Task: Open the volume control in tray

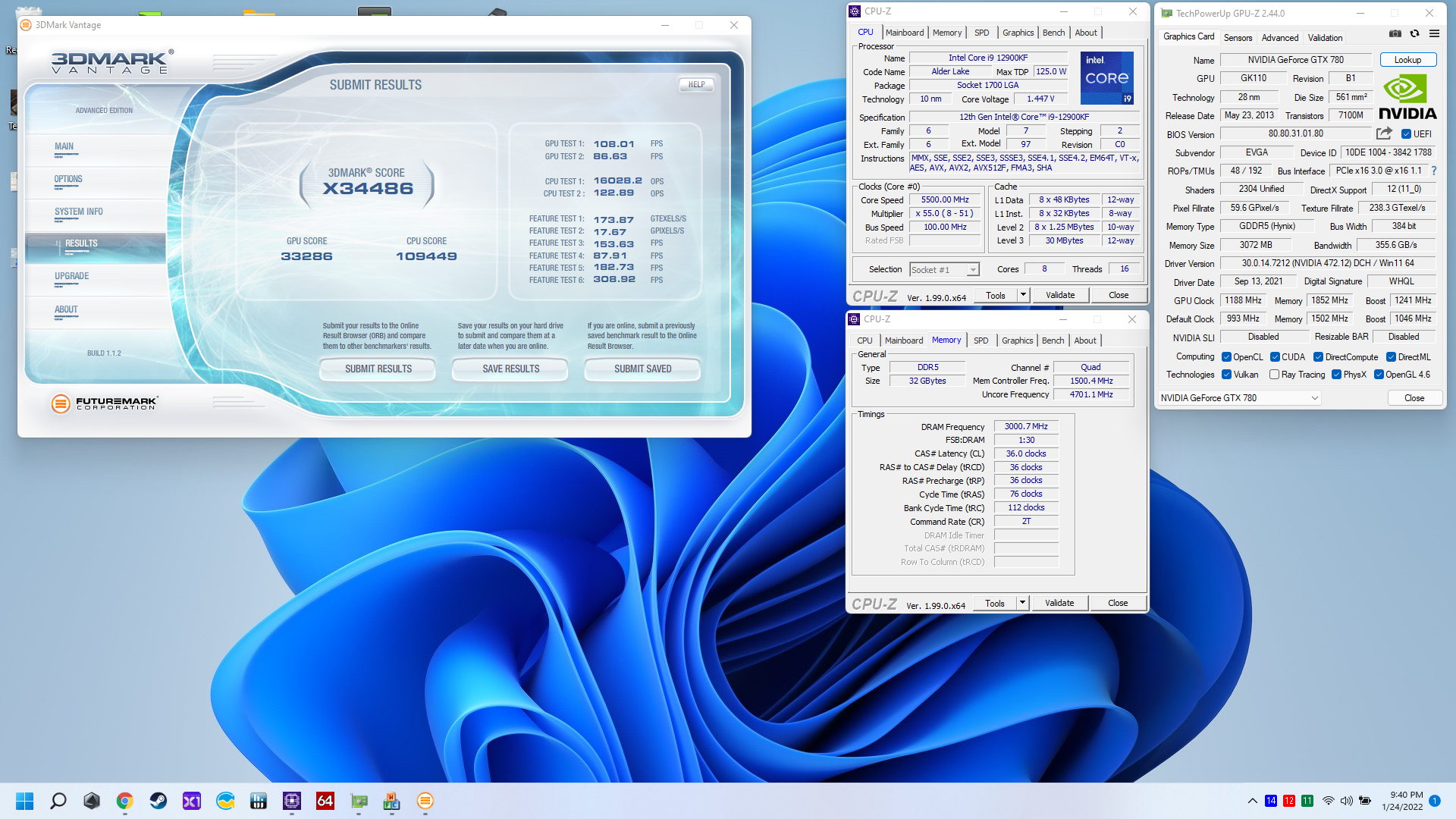Action: point(1346,801)
